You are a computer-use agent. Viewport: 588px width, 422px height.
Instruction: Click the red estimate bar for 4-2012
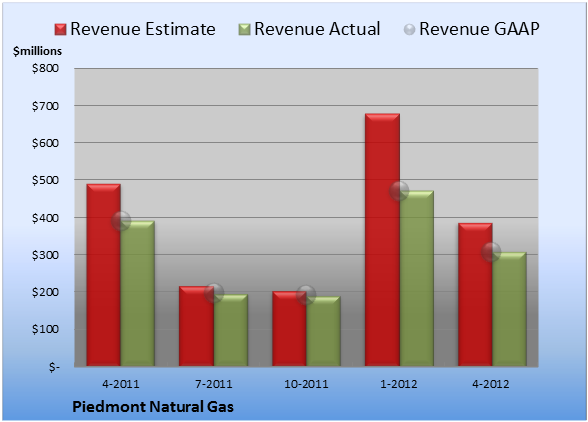point(475,294)
